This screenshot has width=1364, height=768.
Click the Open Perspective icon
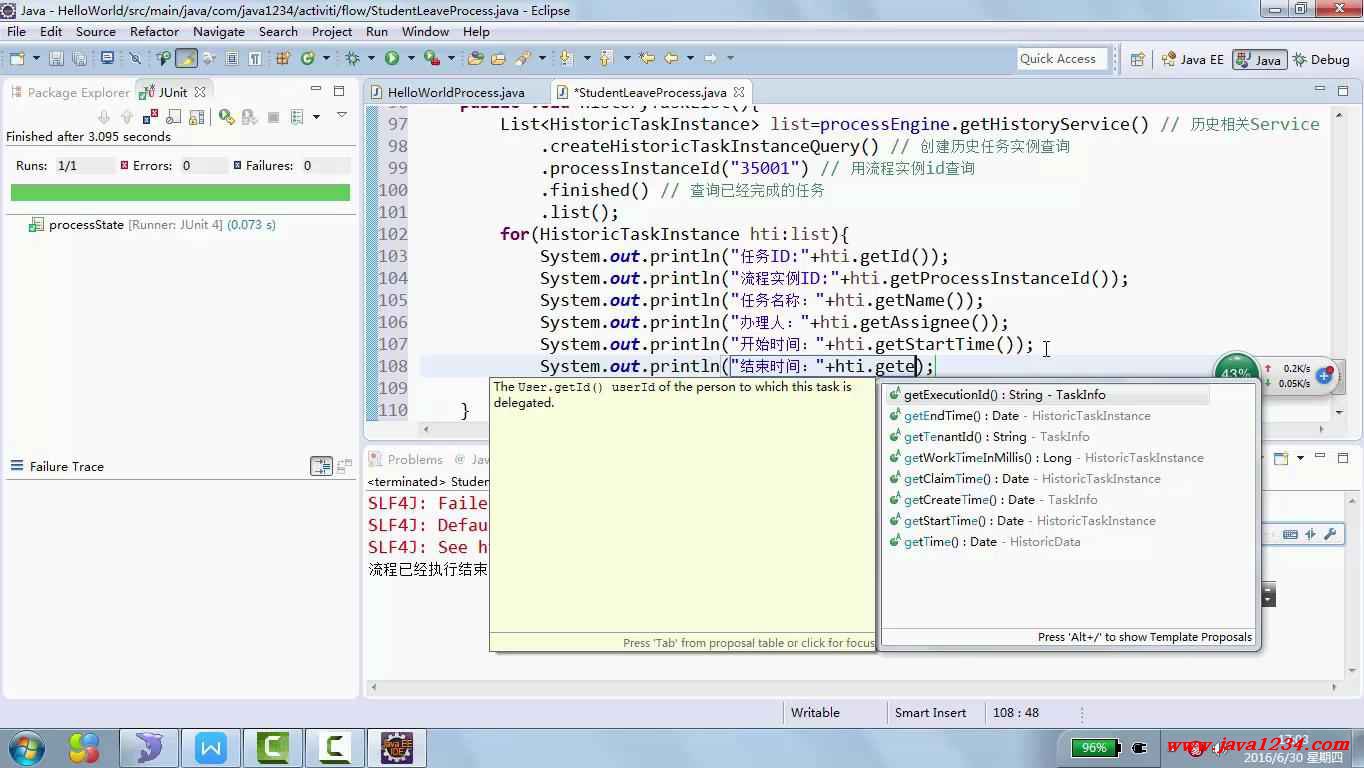[x=1137, y=59]
